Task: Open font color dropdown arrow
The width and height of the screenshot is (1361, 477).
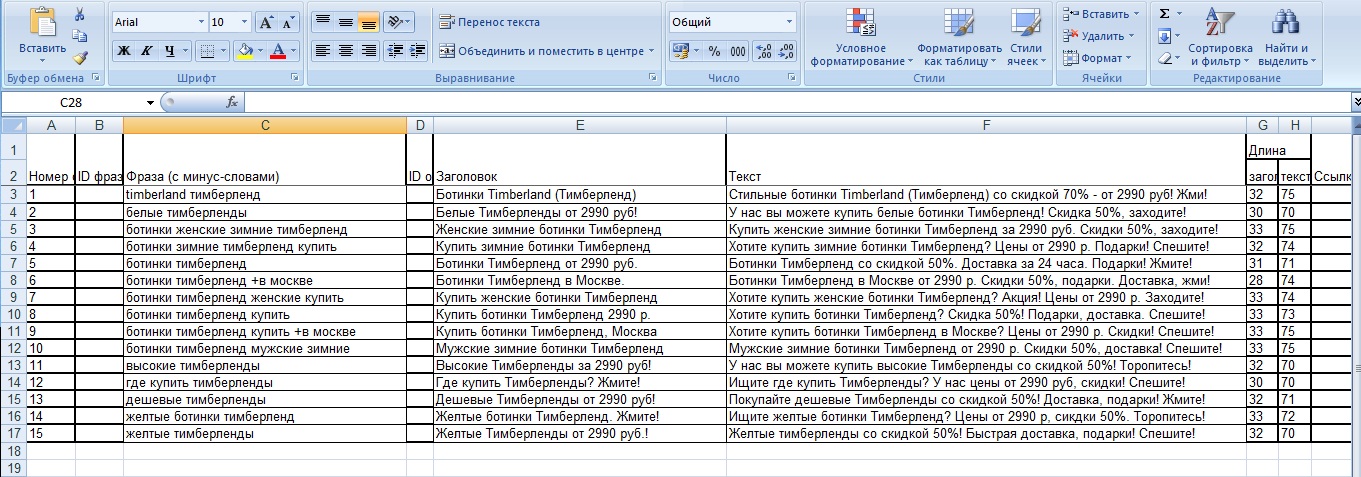Action: 293,51
